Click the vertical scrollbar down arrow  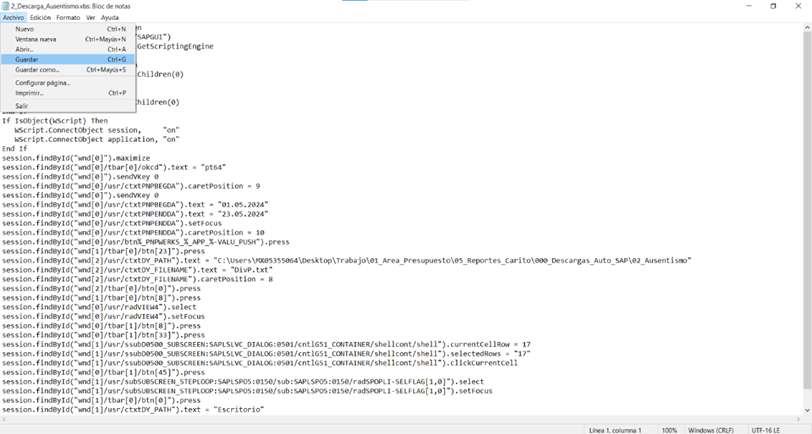click(807, 410)
